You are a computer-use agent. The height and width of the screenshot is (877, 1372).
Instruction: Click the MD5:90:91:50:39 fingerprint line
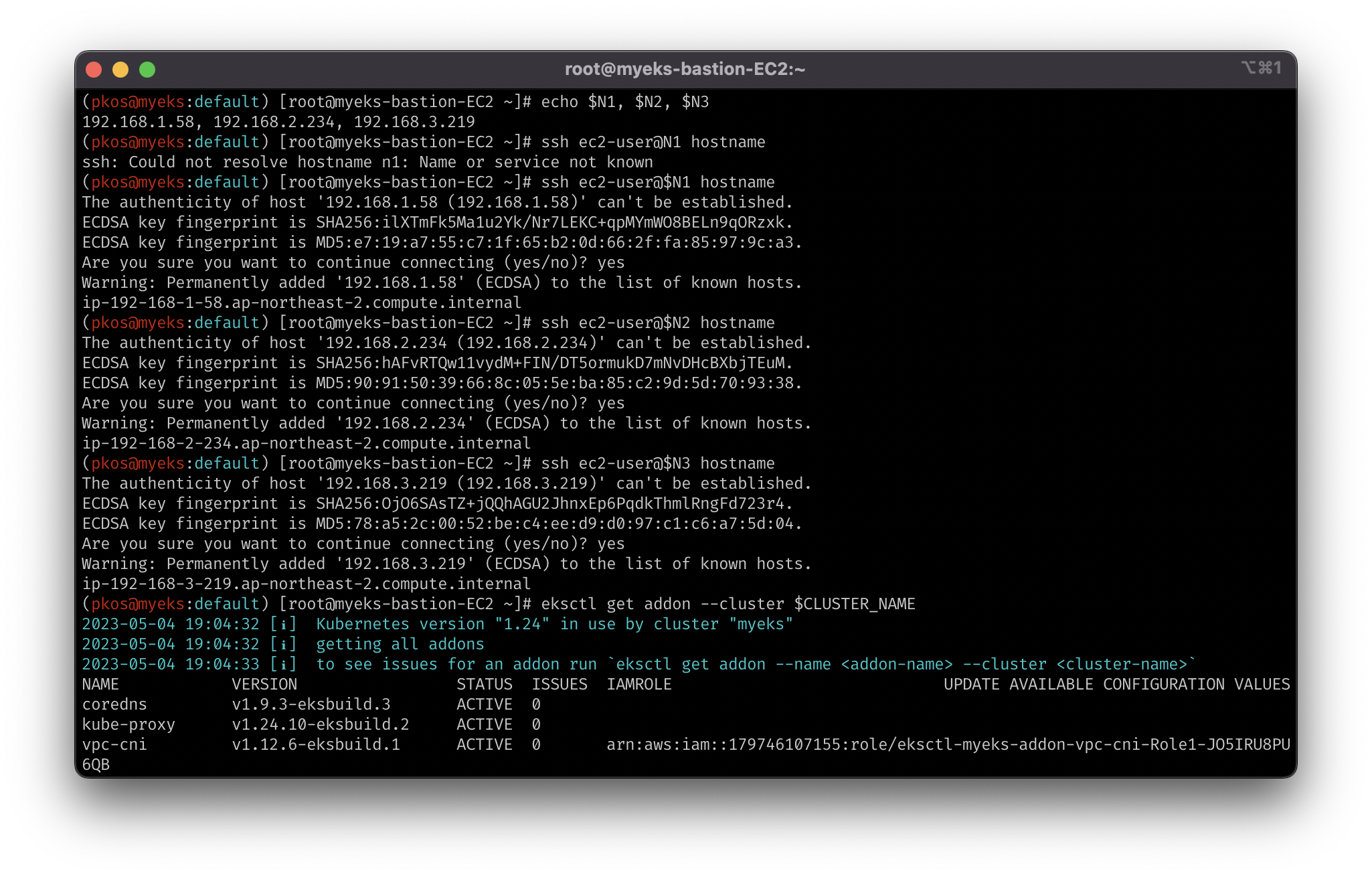pyautogui.click(x=442, y=383)
